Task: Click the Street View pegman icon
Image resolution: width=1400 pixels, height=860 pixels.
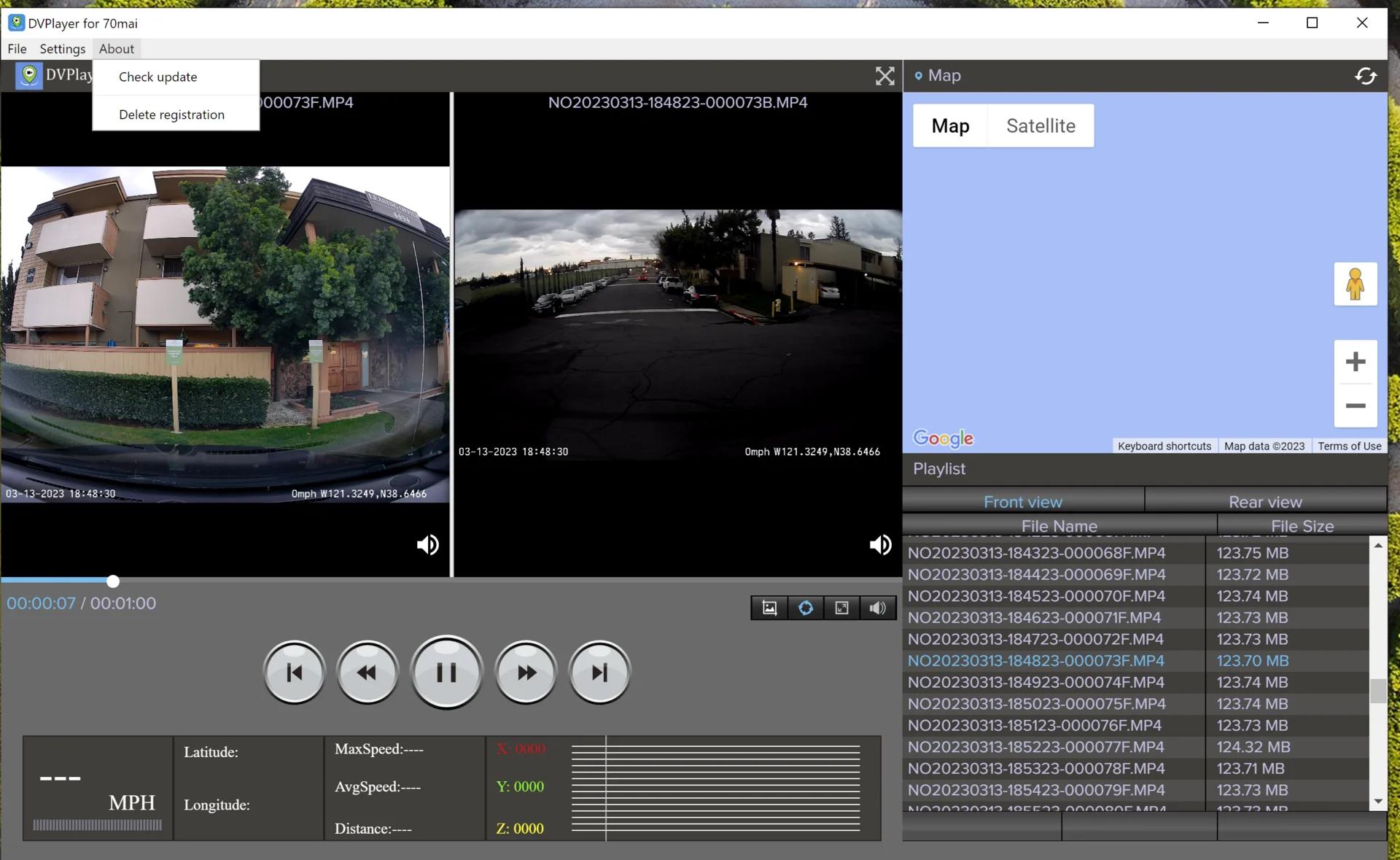Action: coord(1356,284)
